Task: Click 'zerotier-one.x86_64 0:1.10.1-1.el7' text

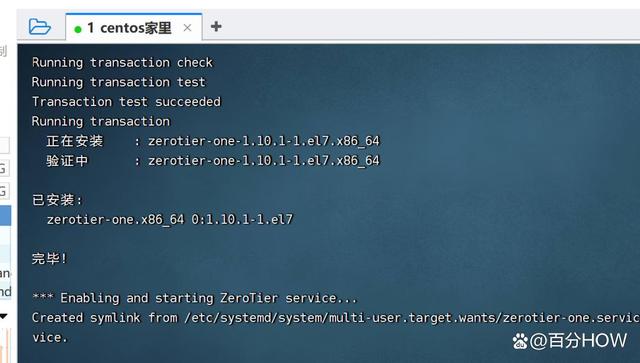Action: 170,220
